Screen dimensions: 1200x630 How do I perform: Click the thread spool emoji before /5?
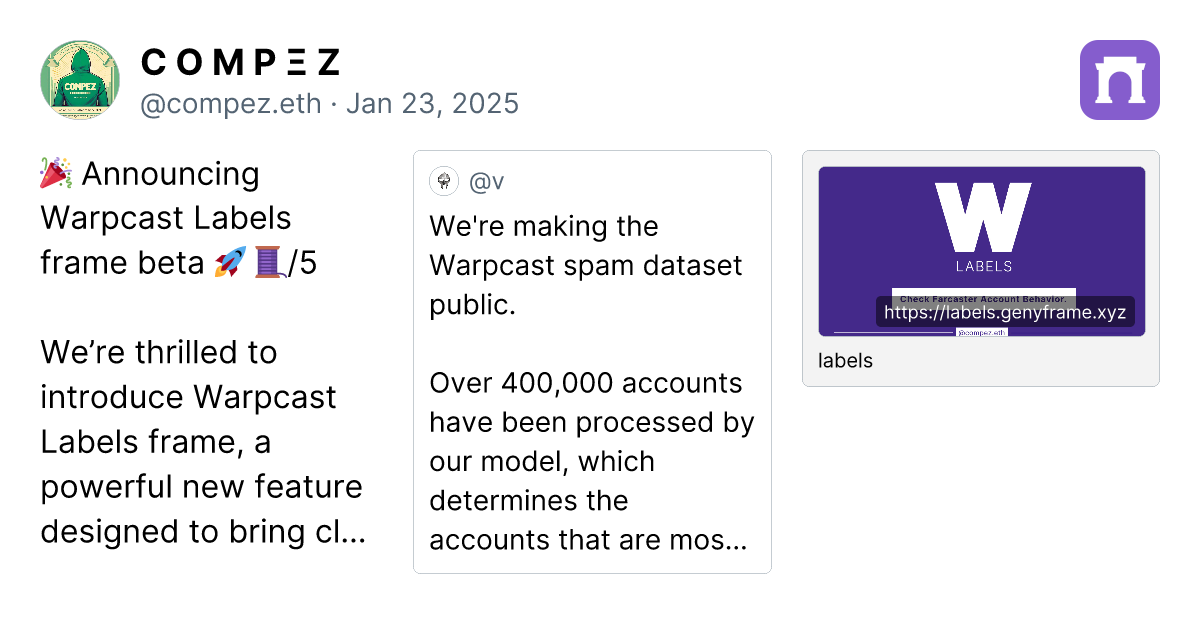click(266, 263)
